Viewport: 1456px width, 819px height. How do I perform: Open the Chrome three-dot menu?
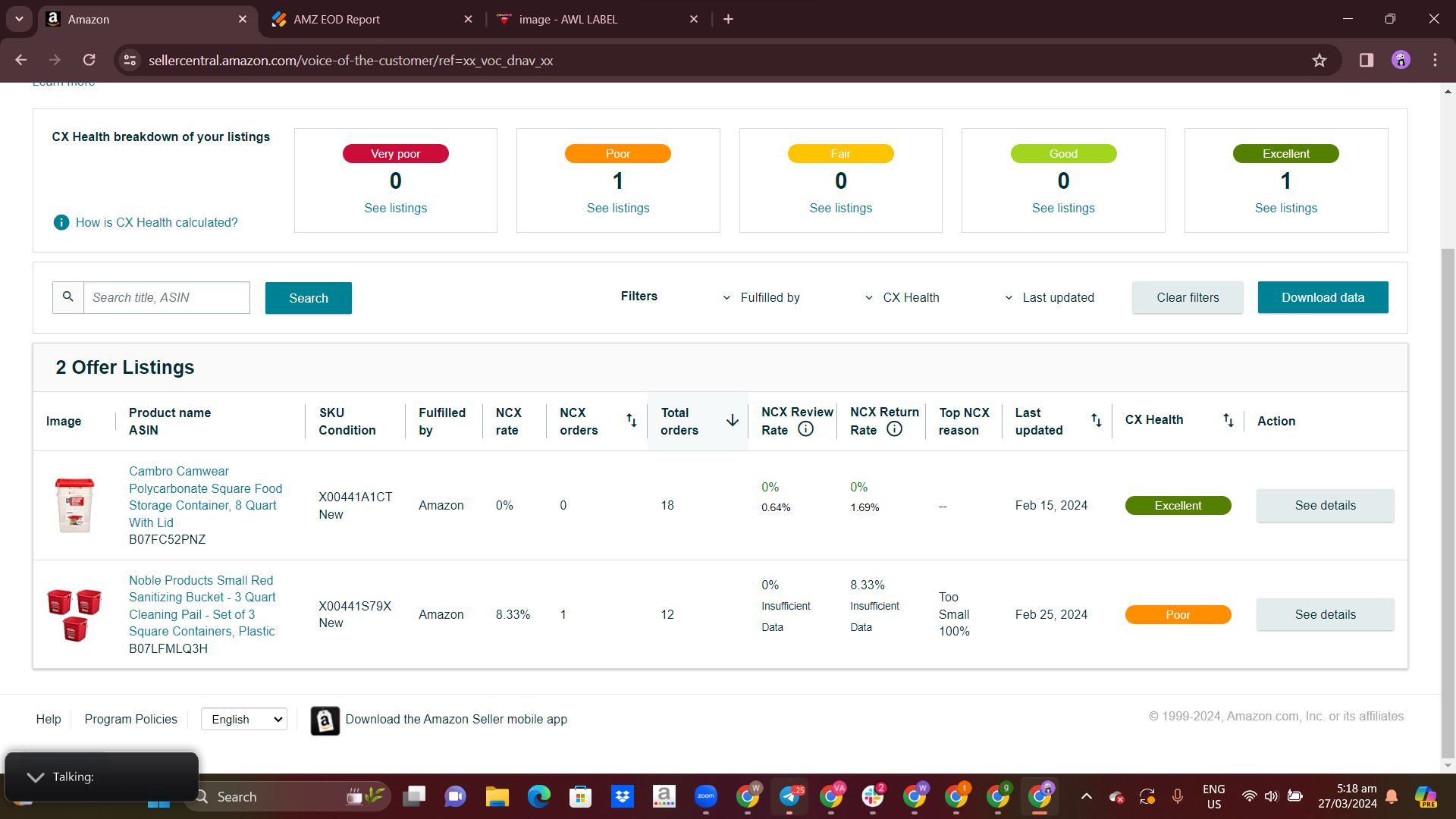(1435, 60)
